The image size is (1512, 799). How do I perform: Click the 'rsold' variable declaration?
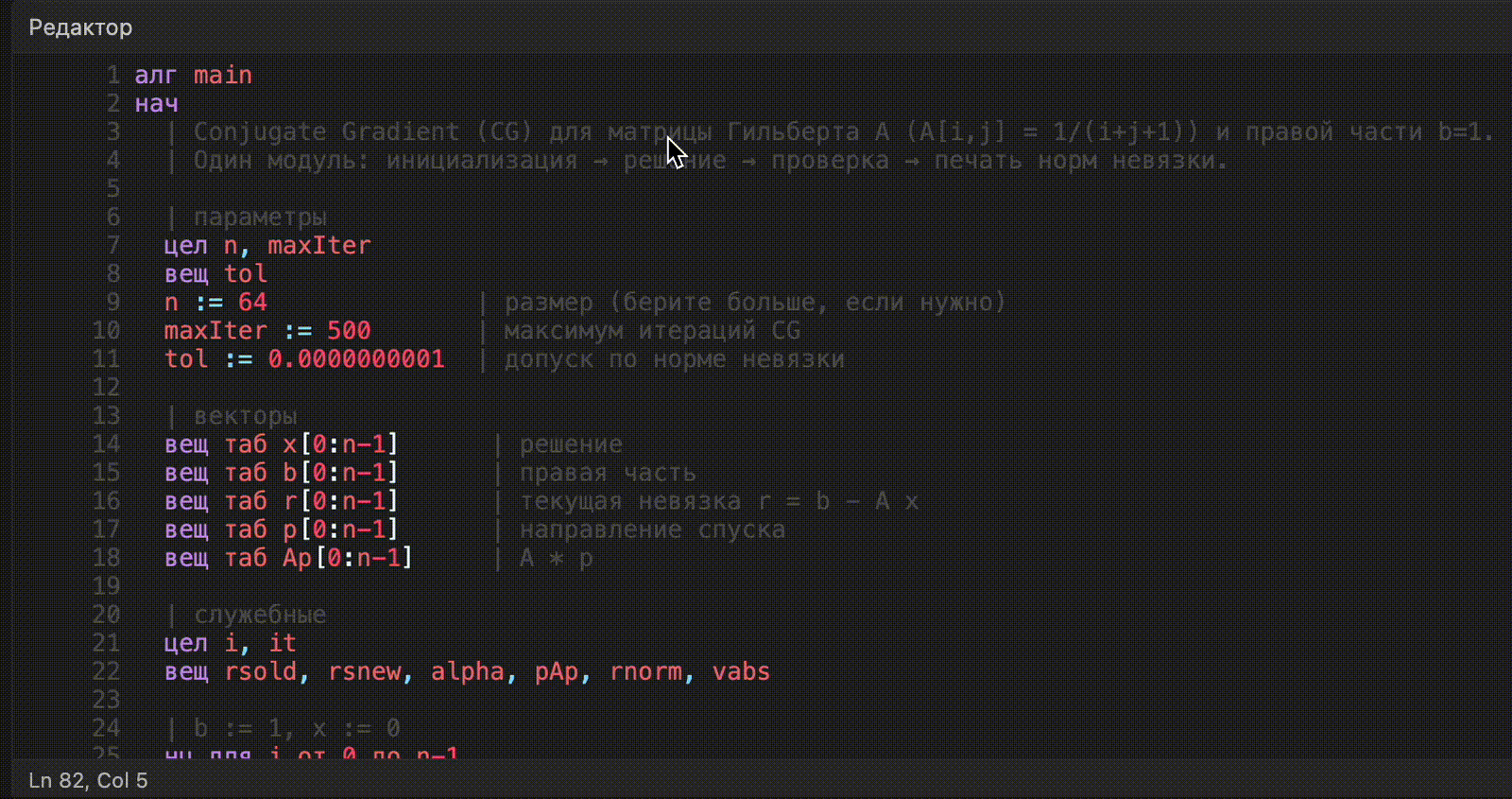tap(260, 671)
